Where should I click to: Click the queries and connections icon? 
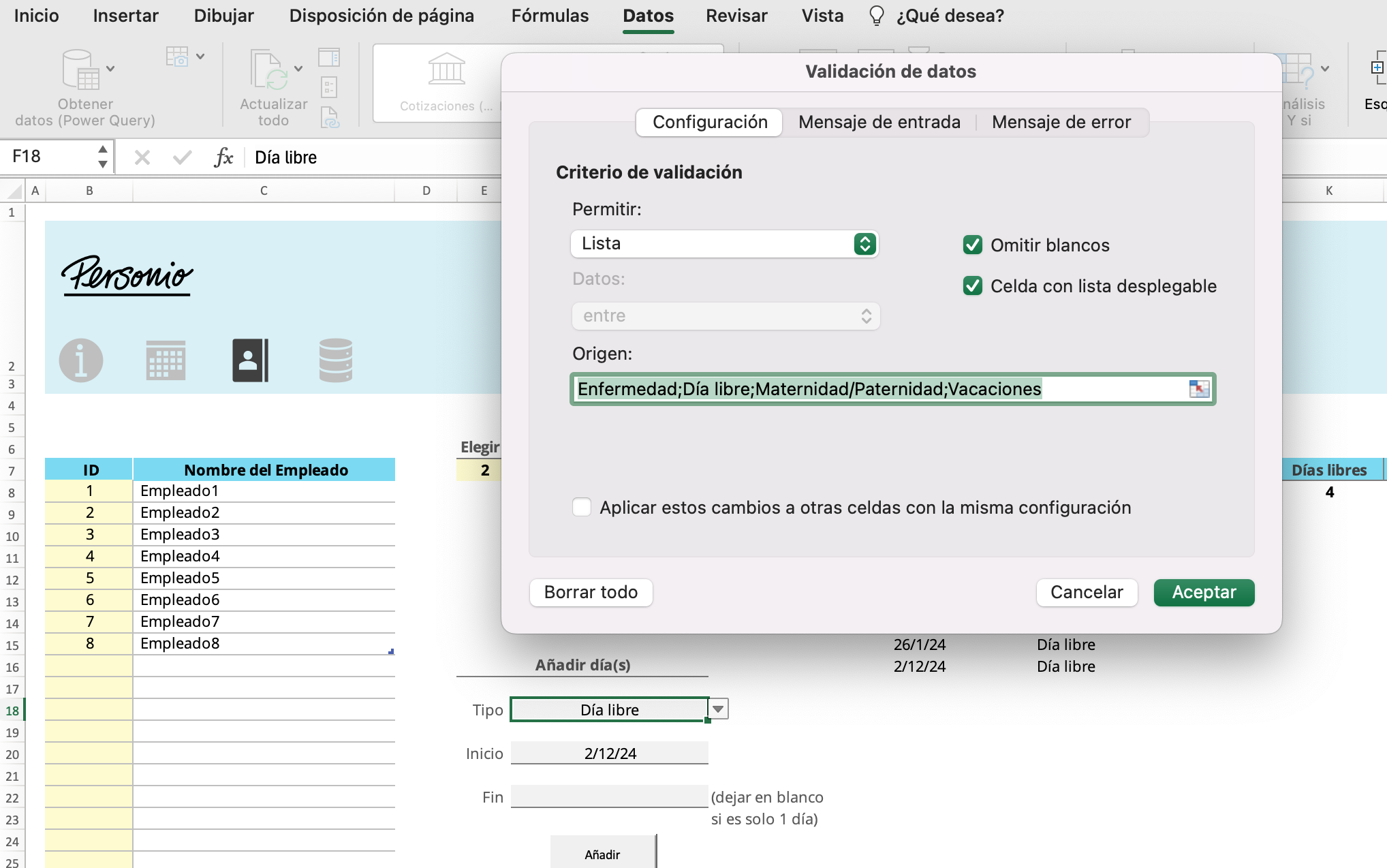[x=329, y=57]
